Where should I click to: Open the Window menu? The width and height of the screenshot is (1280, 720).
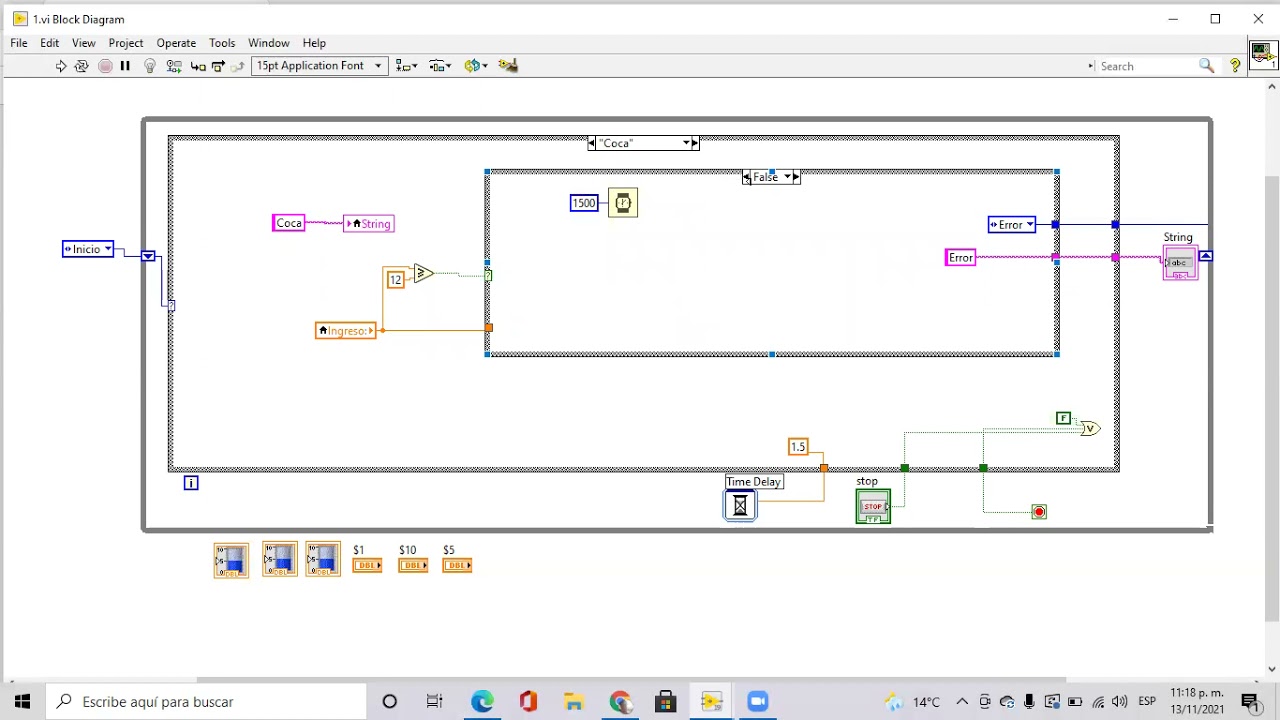269,43
